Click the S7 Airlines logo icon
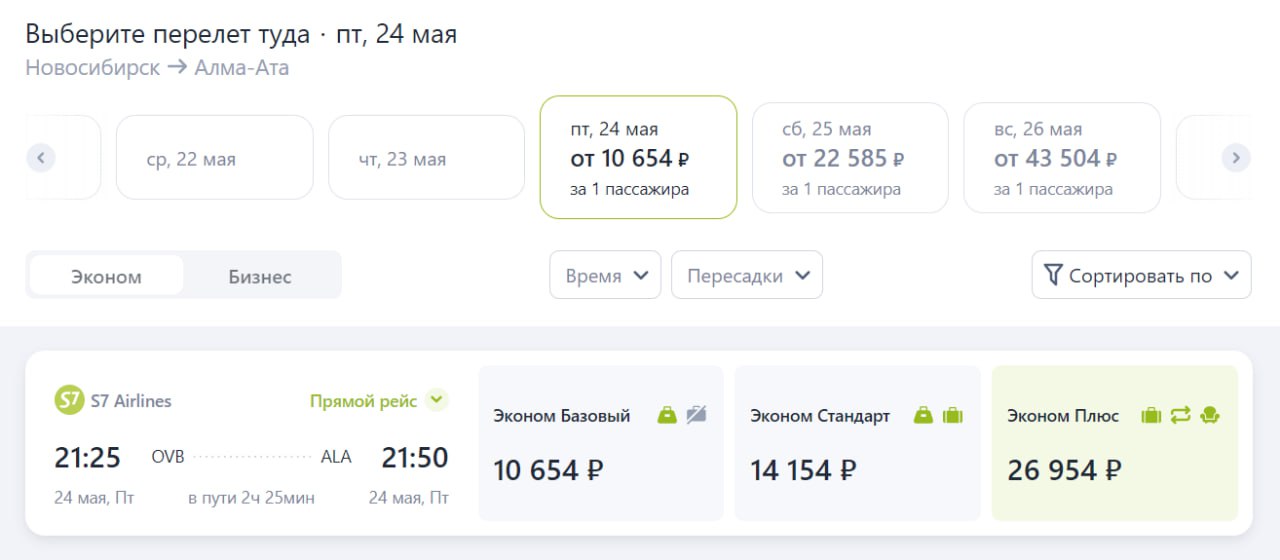Viewport: 1280px width, 560px height. click(x=69, y=401)
